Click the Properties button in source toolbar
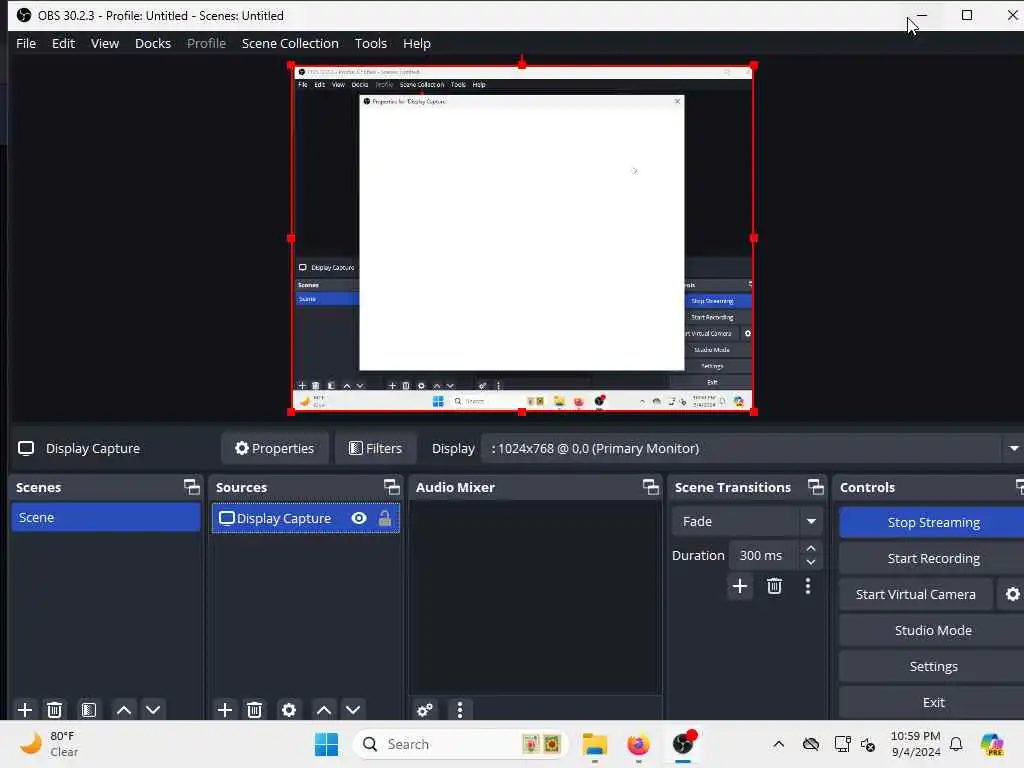Screen dimensions: 1024x768 [275, 449]
